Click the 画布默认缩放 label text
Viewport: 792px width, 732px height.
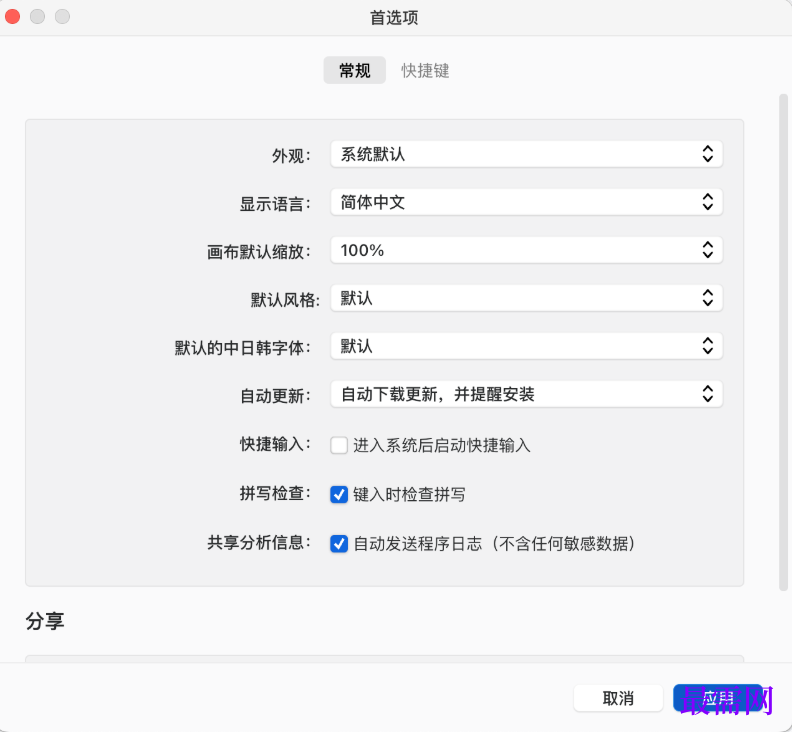point(259,252)
